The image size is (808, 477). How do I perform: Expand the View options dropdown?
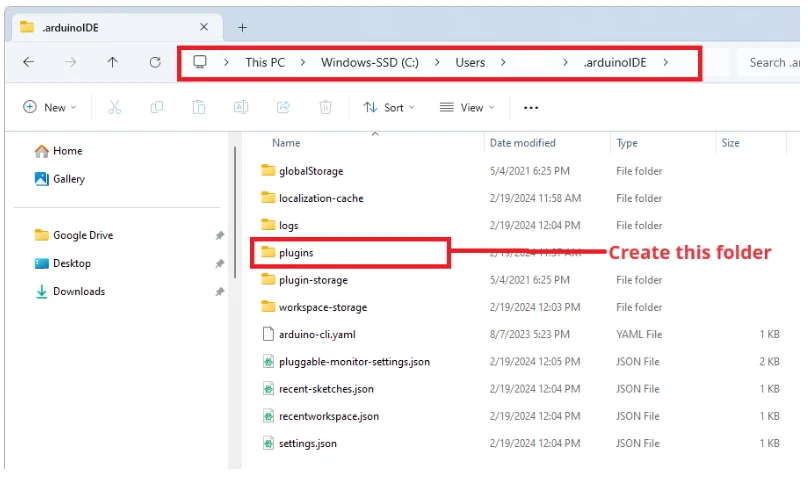(x=467, y=107)
